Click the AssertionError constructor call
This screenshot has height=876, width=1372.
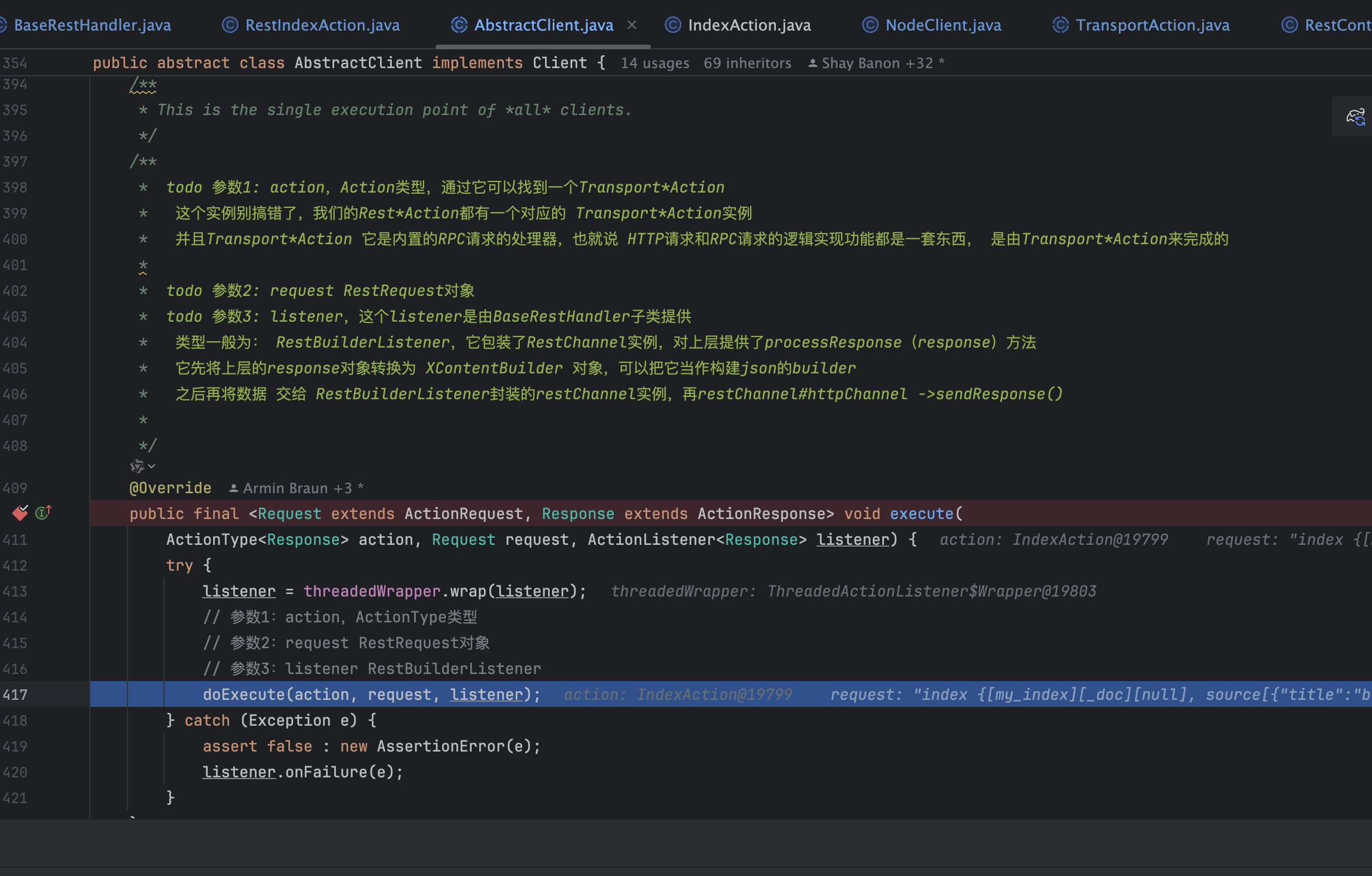pyautogui.click(x=441, y=746)
